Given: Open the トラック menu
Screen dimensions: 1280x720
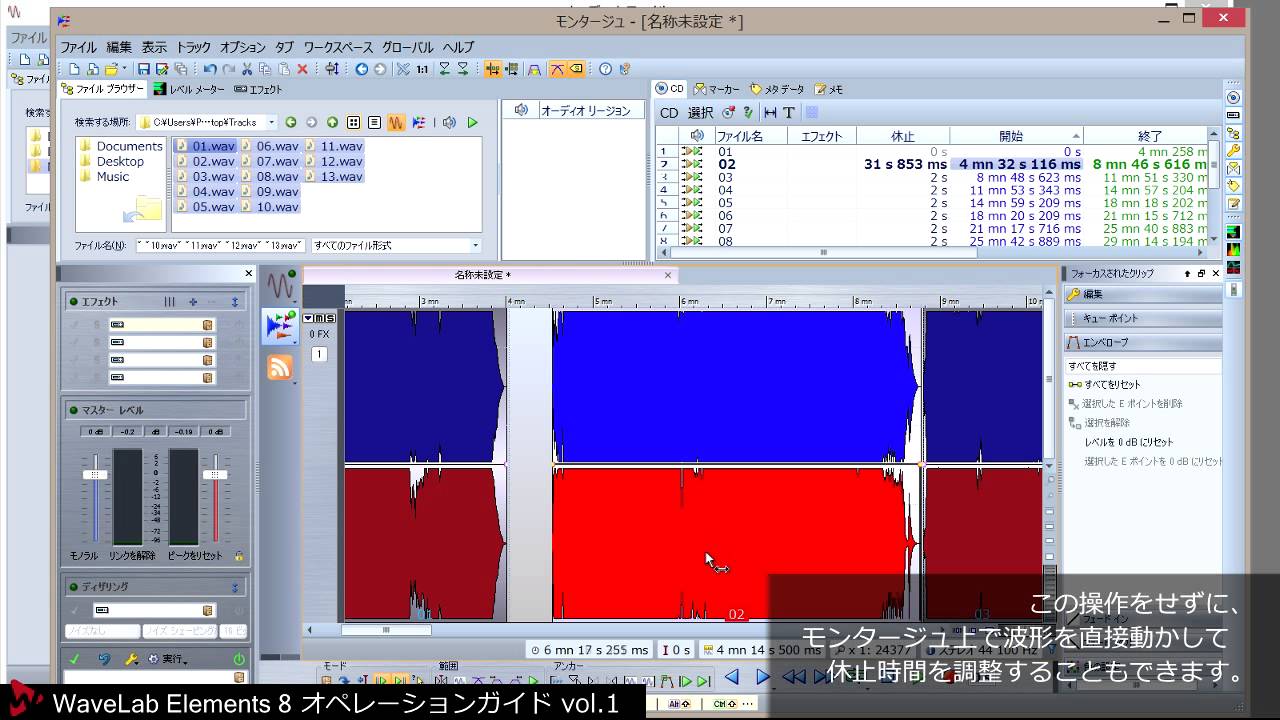Looking at the screenshot, I should pos(193,47).
